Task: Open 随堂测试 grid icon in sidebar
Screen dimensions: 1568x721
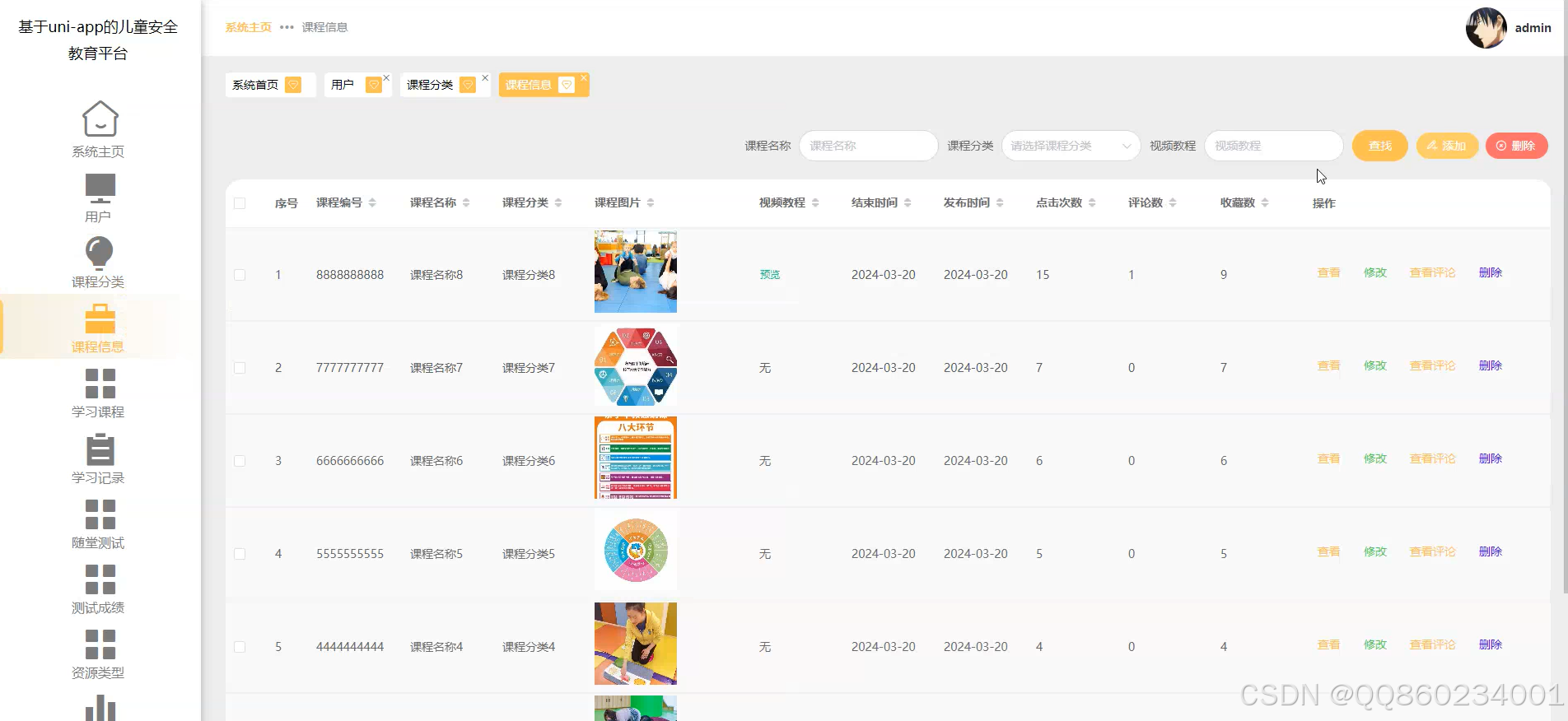Action: (100, 514)
